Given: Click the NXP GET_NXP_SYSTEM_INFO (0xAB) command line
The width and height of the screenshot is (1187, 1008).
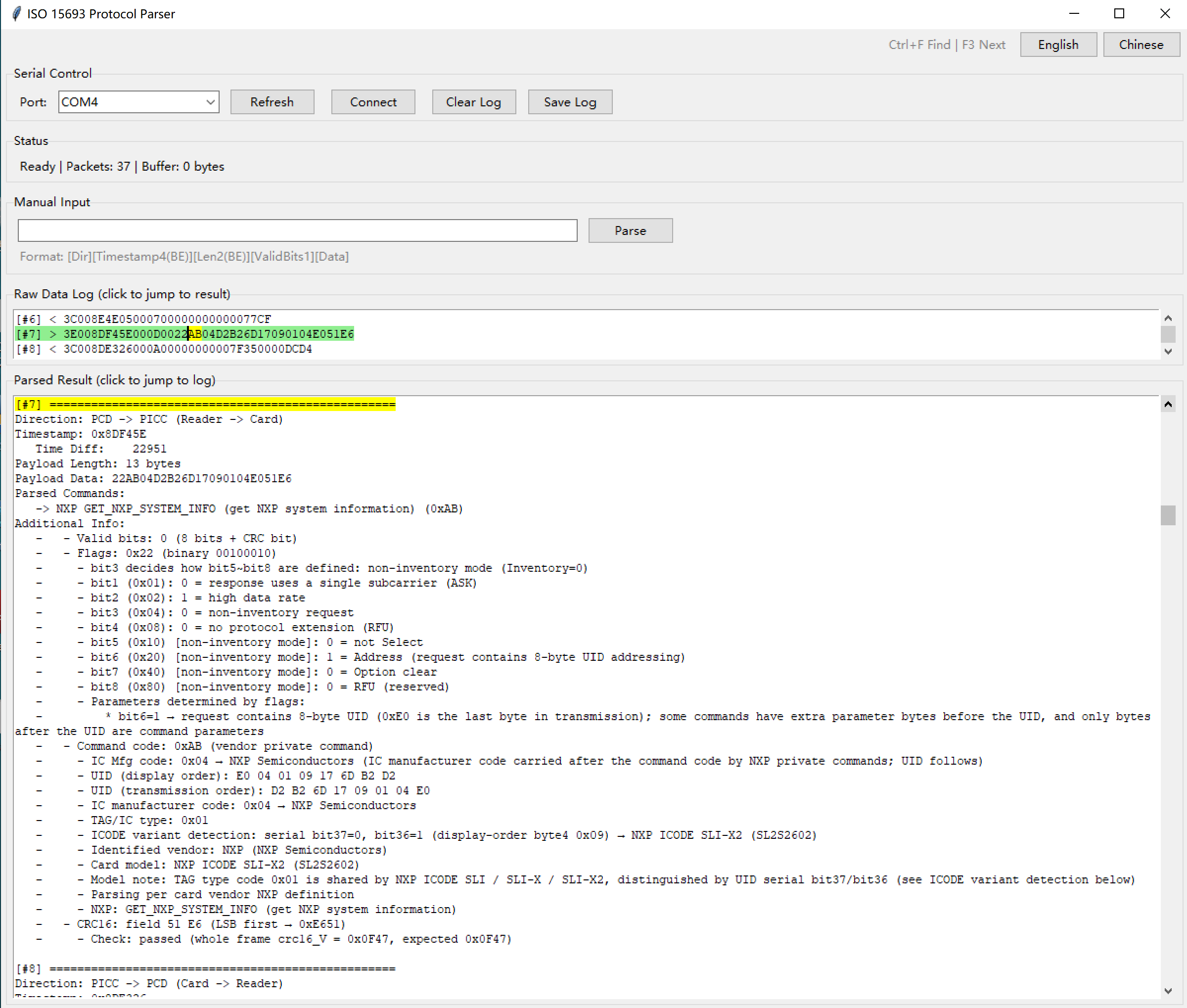Looking at the screenshot, I should pos(249,508).
